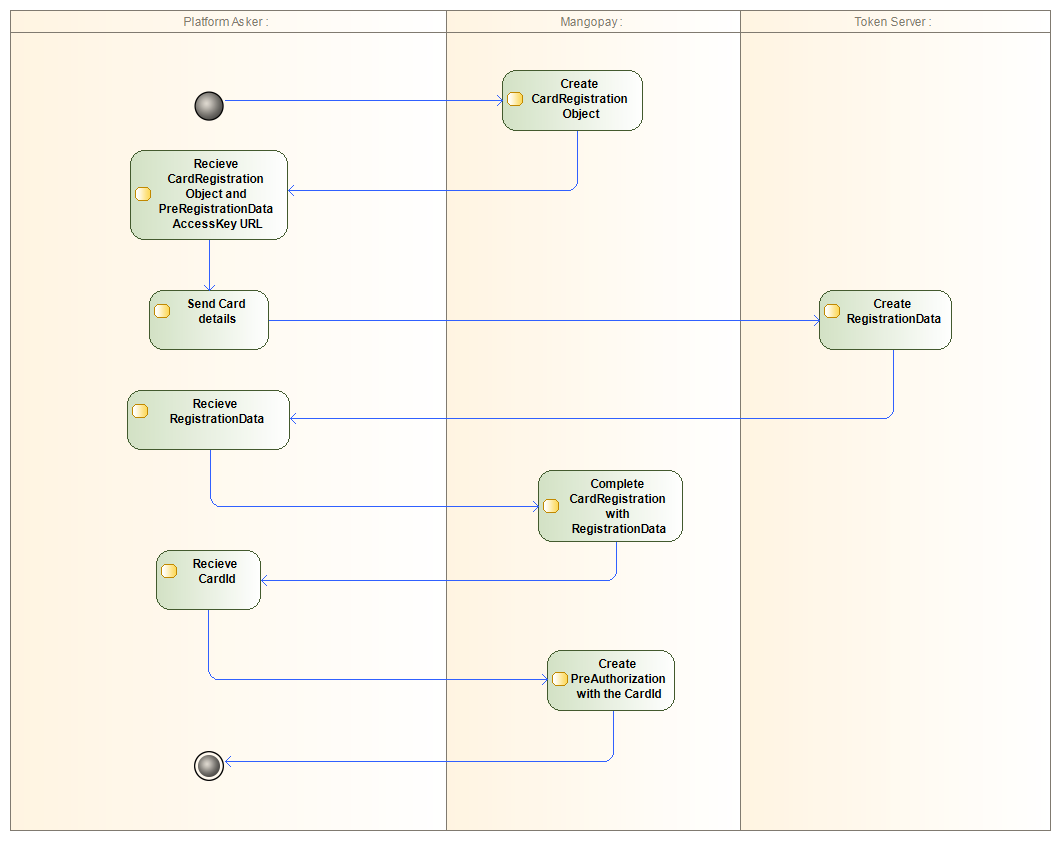Click the initial start node circle
The image size is (1061, 841).
pyautogui.click(x=209, y=106)
